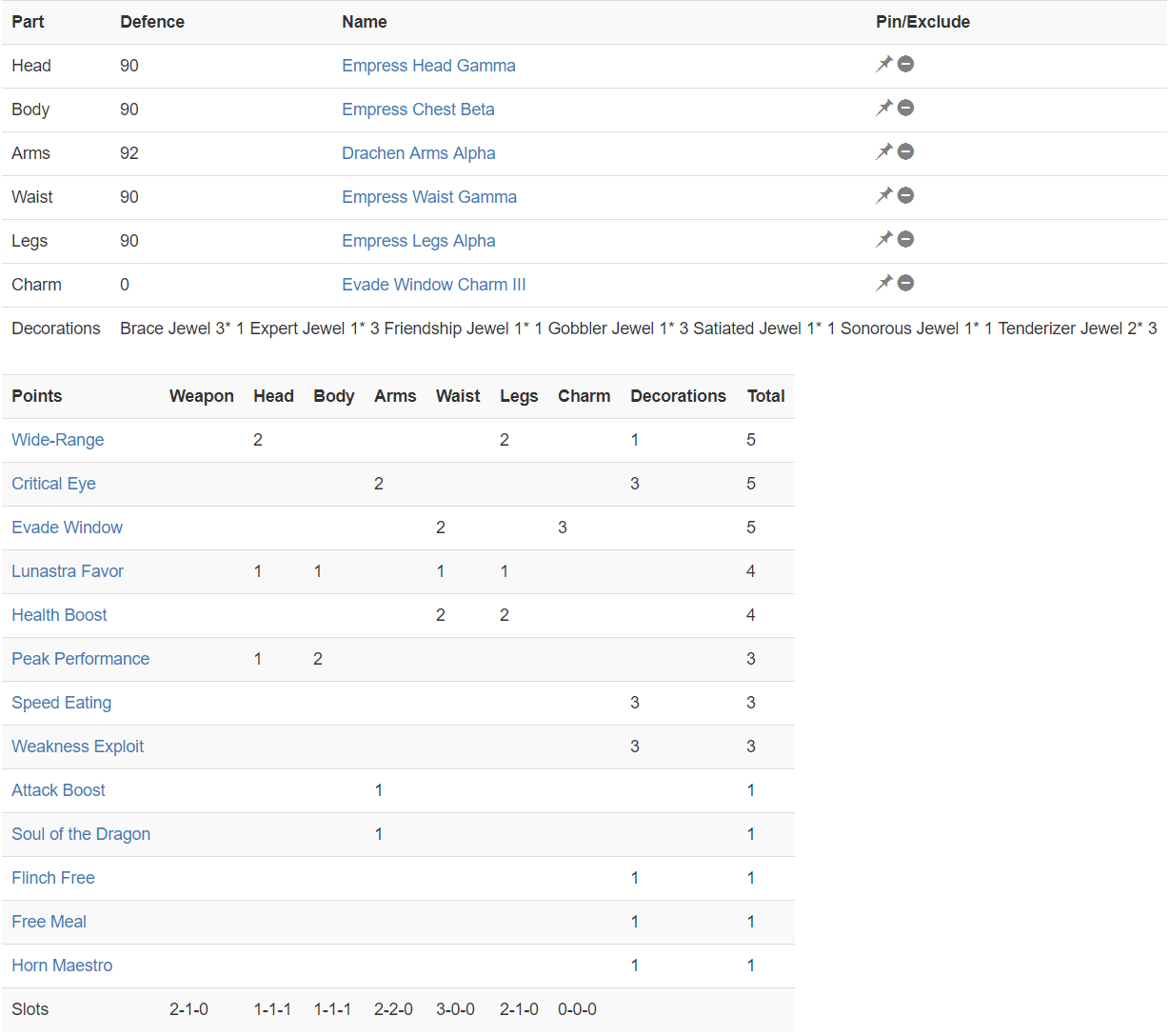Click the Evade Window charm points value 3
Image resolution: width=1169 pixels, height=1036 pixels.
(563, 528)
